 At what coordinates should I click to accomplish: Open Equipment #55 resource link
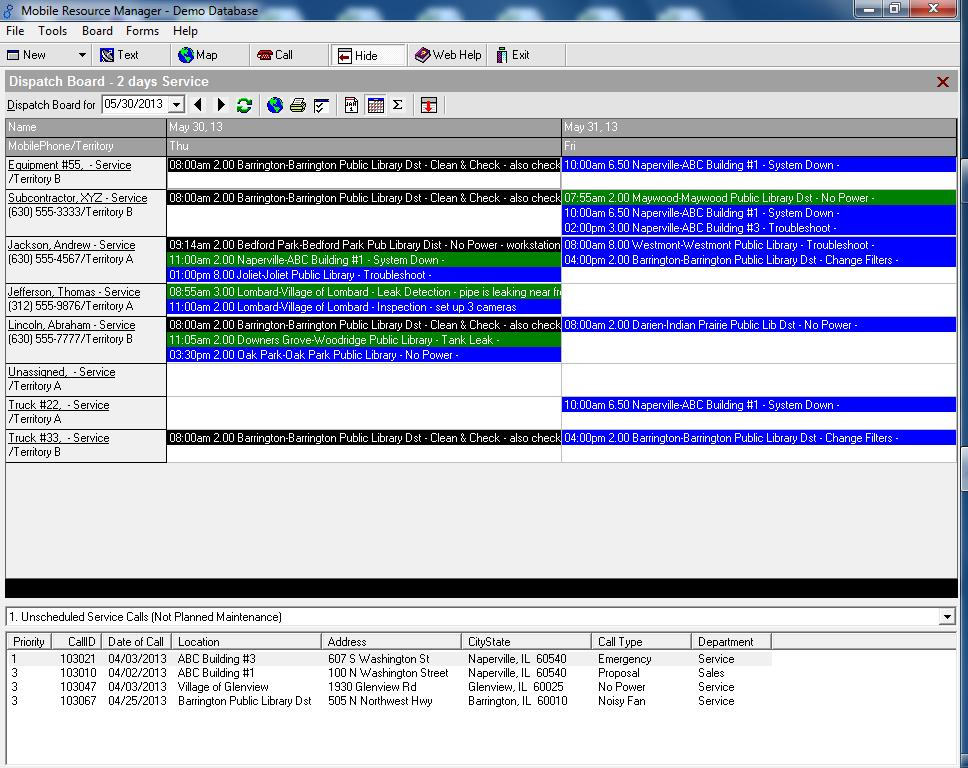pyautogui.click(x=70, y=165)
